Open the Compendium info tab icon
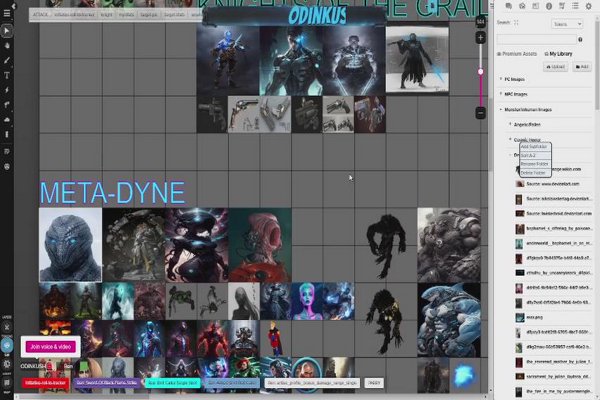Viewport: 600px width, 400px height. pyautogui.click(x=549, y=6)
